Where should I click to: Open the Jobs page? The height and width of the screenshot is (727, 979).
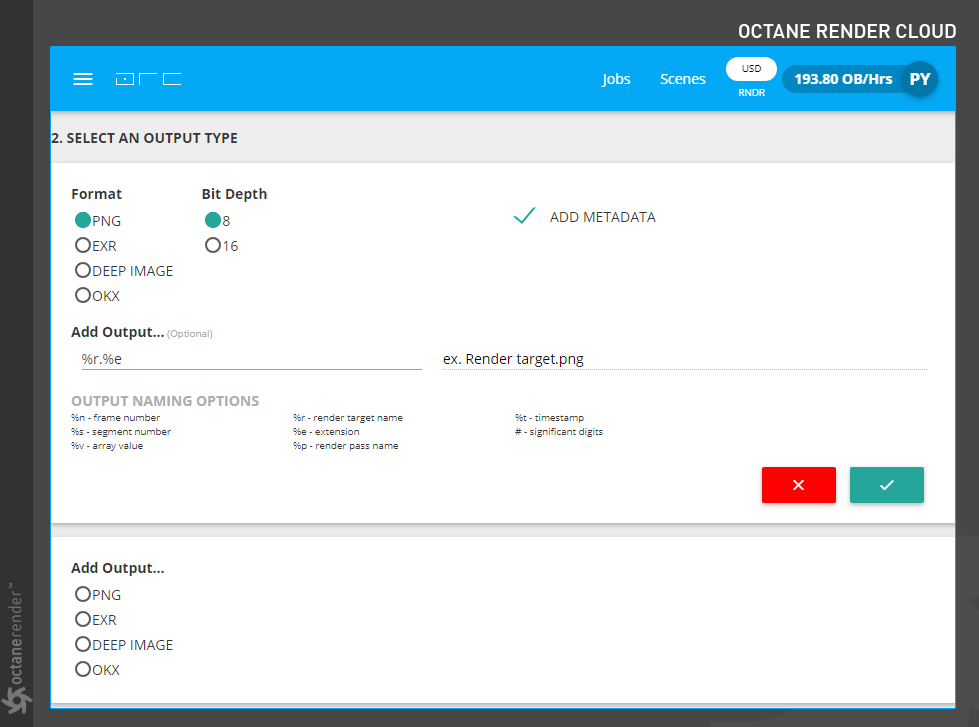pos(616,79)
